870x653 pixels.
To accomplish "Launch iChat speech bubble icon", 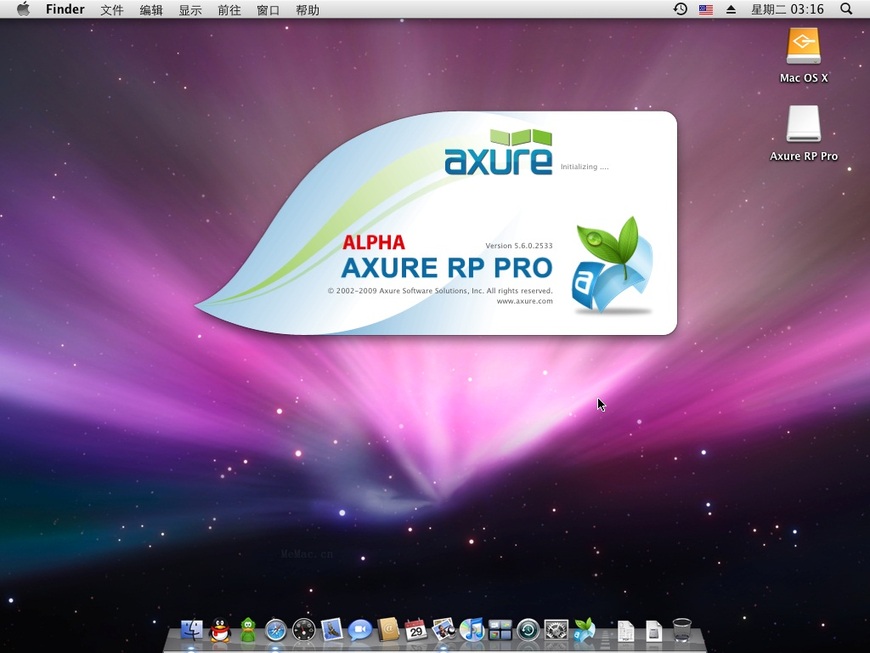I will pos(360,630).
